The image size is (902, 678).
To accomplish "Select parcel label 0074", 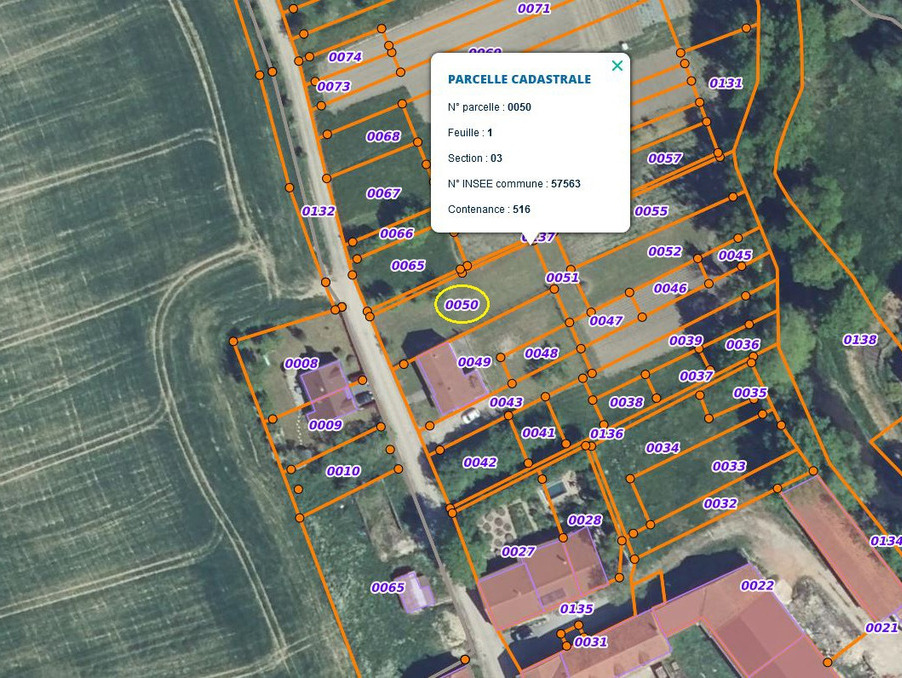I will pos(345,57).
